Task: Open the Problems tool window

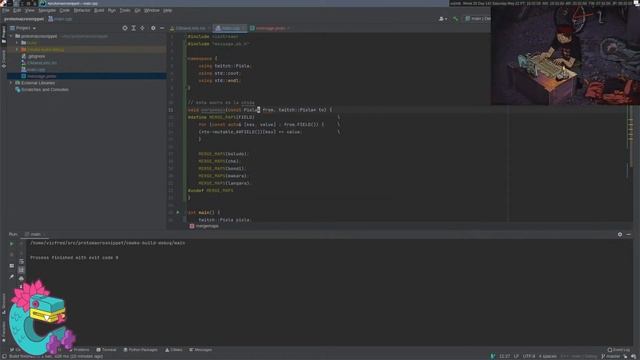Action: [x=80, y=350]
